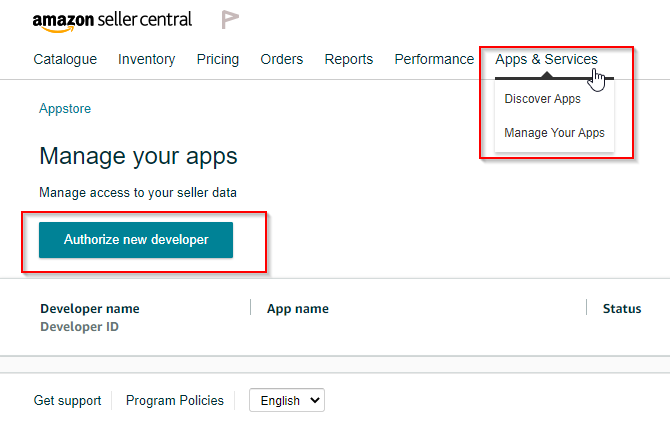This screenshot has width=670, height=432.
Task: Click the Developer name column header
Action: point(90,309)
